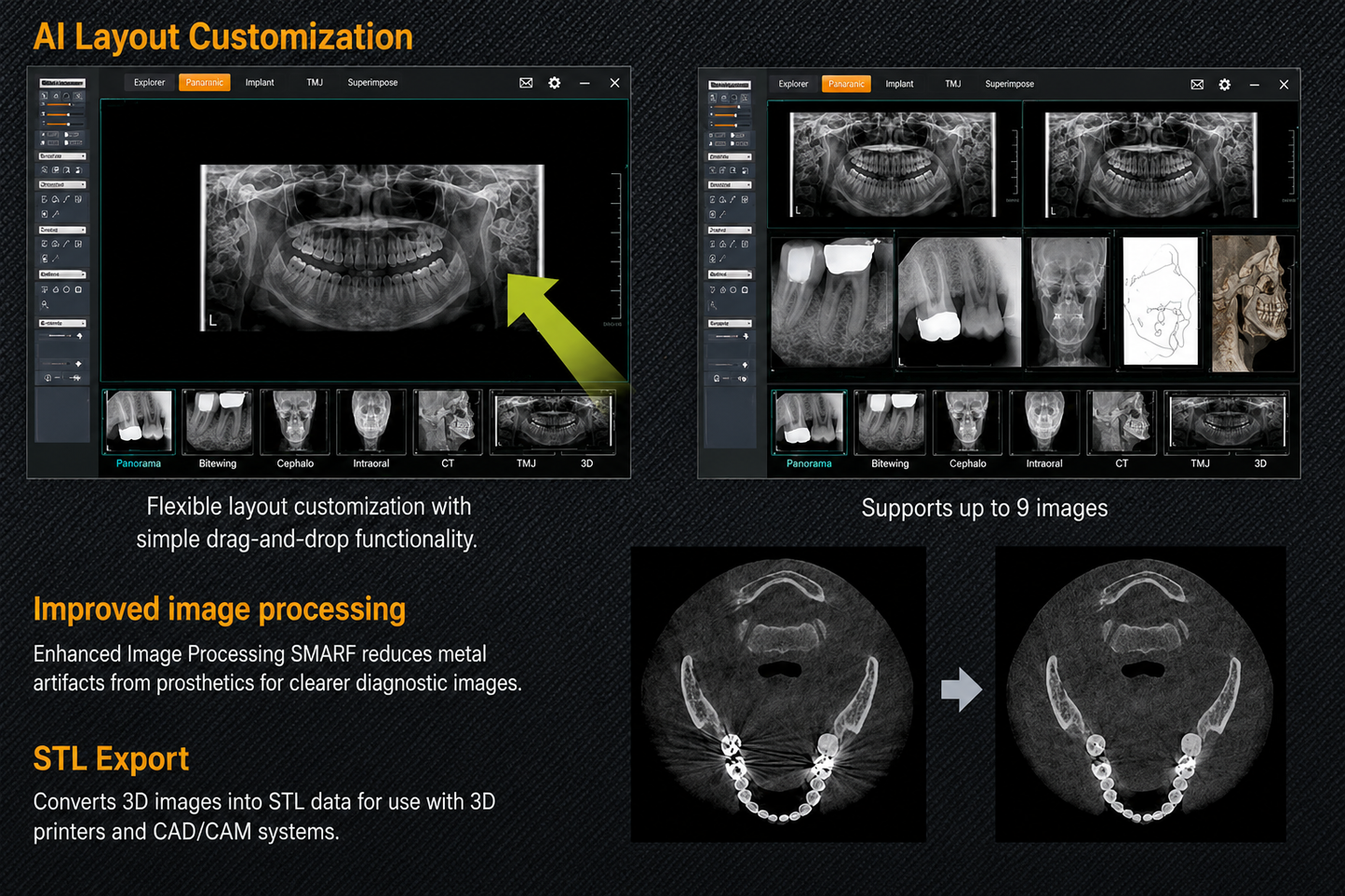Select Bitewing thumbnail in left window

click(x=218, y=421)
